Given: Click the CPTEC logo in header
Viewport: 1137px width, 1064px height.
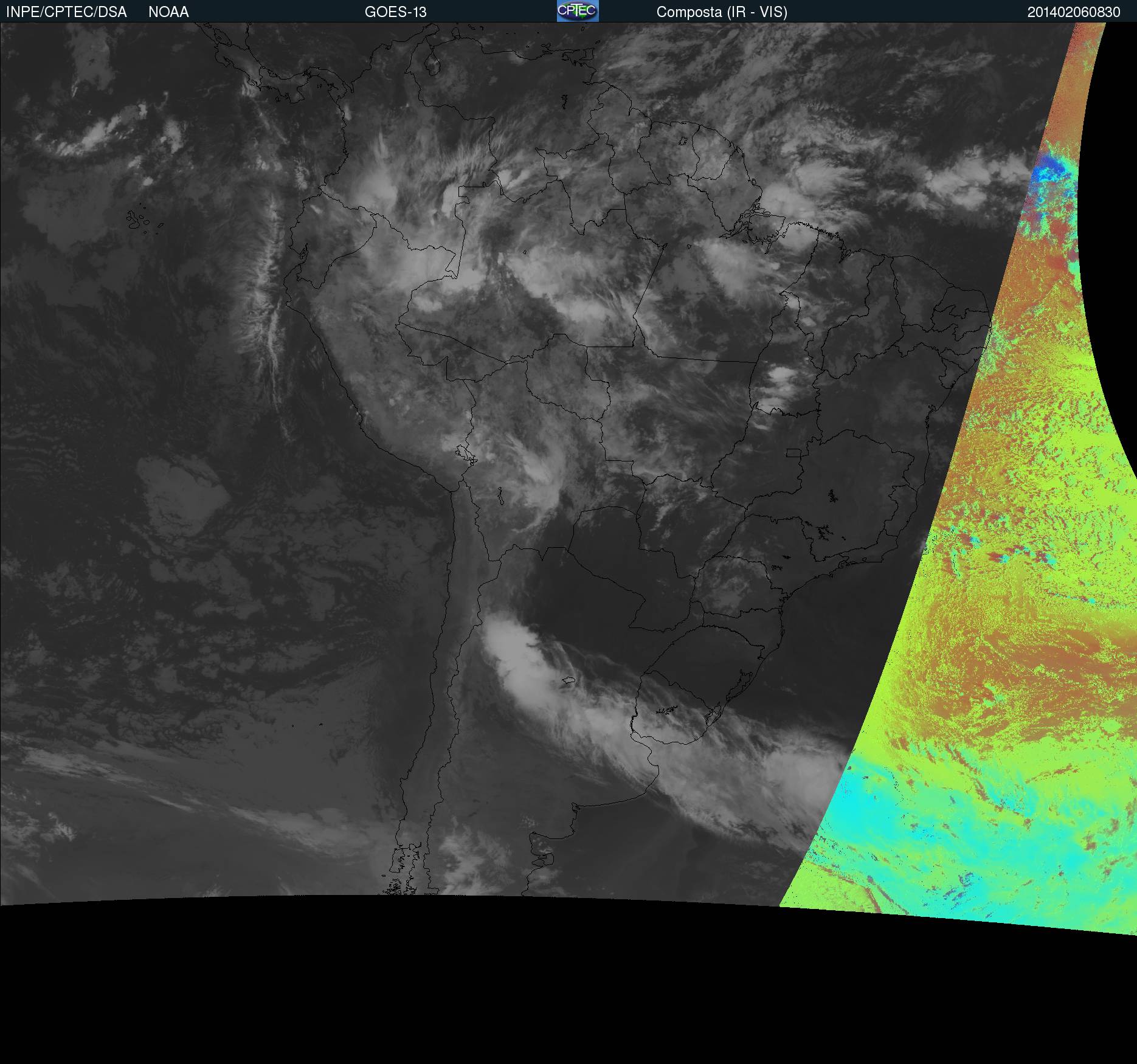Looking at the screenshot, I should pos(578,11).
